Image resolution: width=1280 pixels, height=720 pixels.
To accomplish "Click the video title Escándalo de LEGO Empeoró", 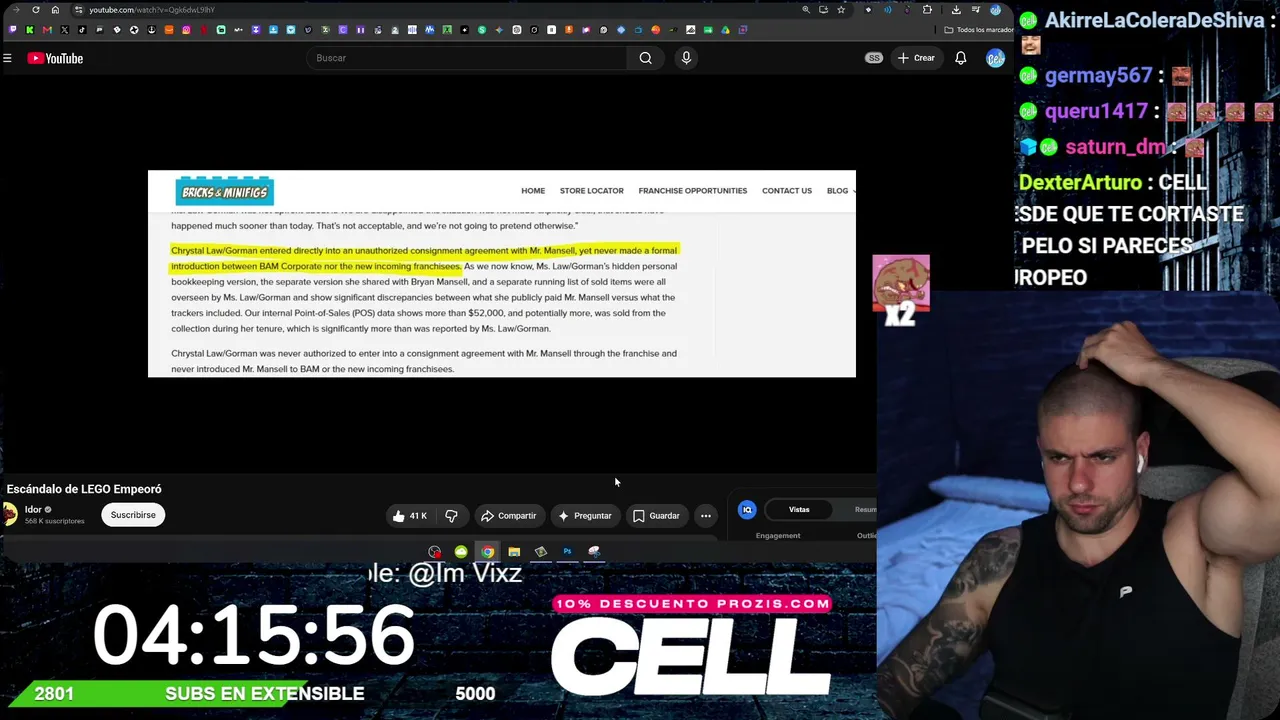I will (x=84, y=489).
